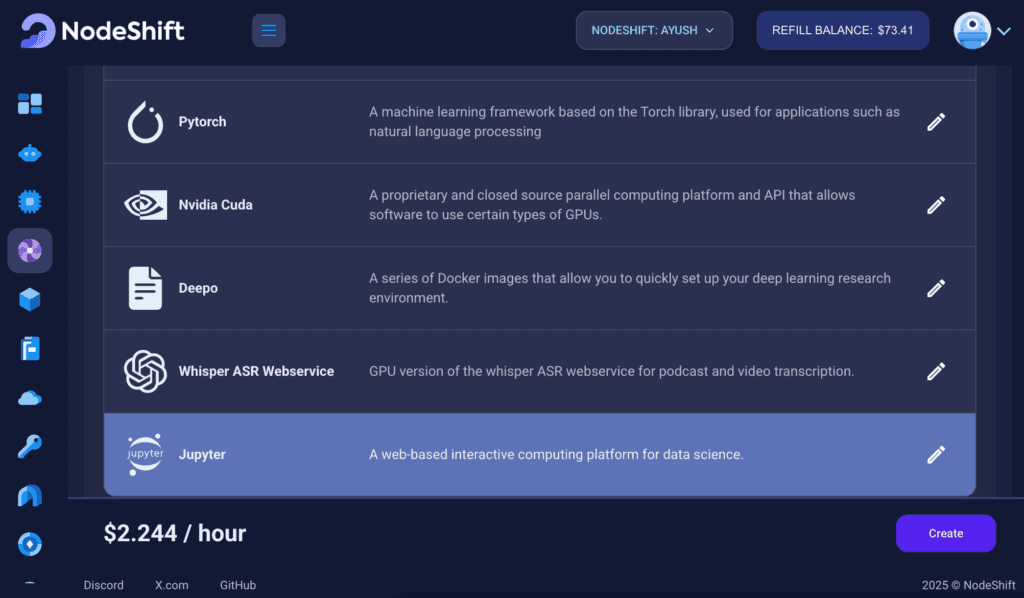Click the Create button
1024x598 pixels.
point(946,533)
